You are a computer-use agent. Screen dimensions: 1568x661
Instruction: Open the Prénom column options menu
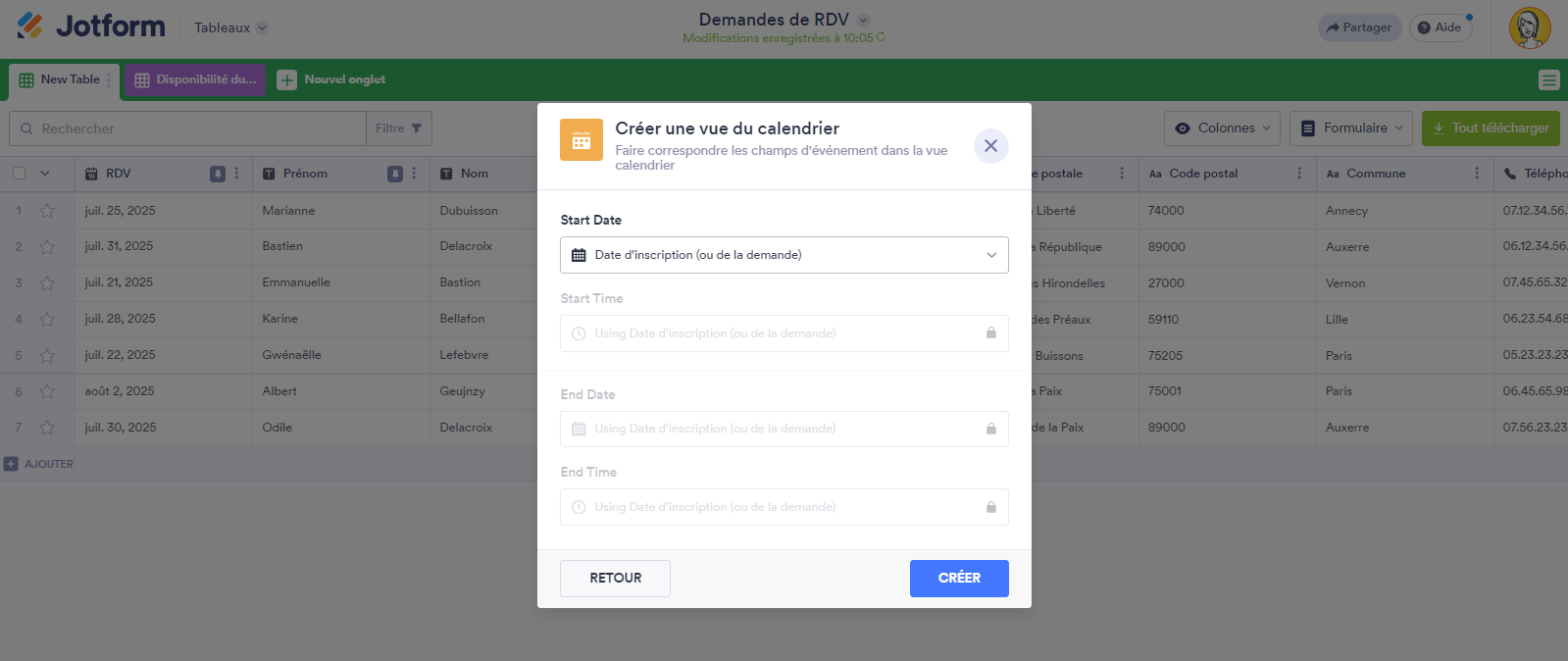(414, 174)
